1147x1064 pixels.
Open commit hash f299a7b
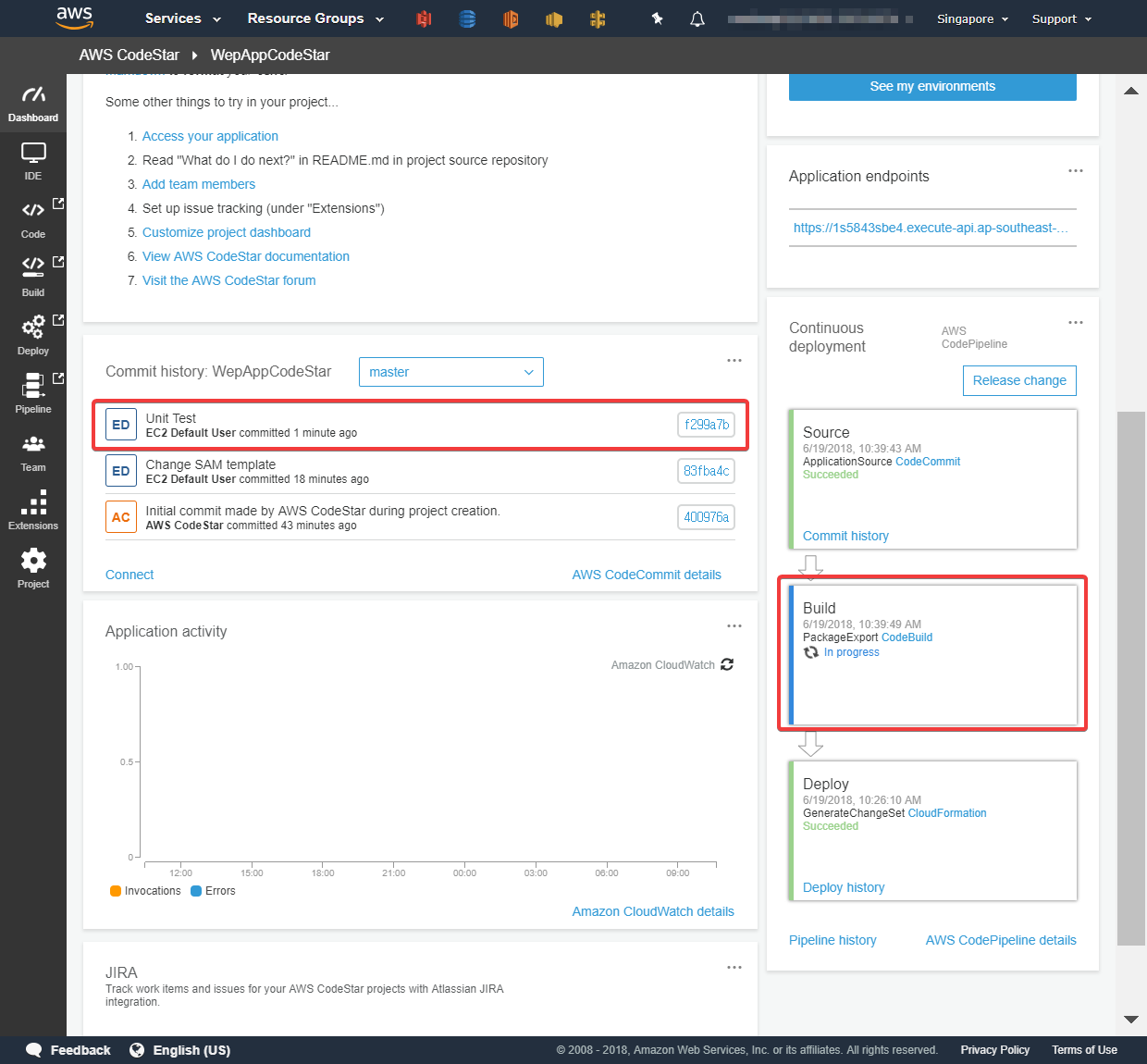[707, 425]
